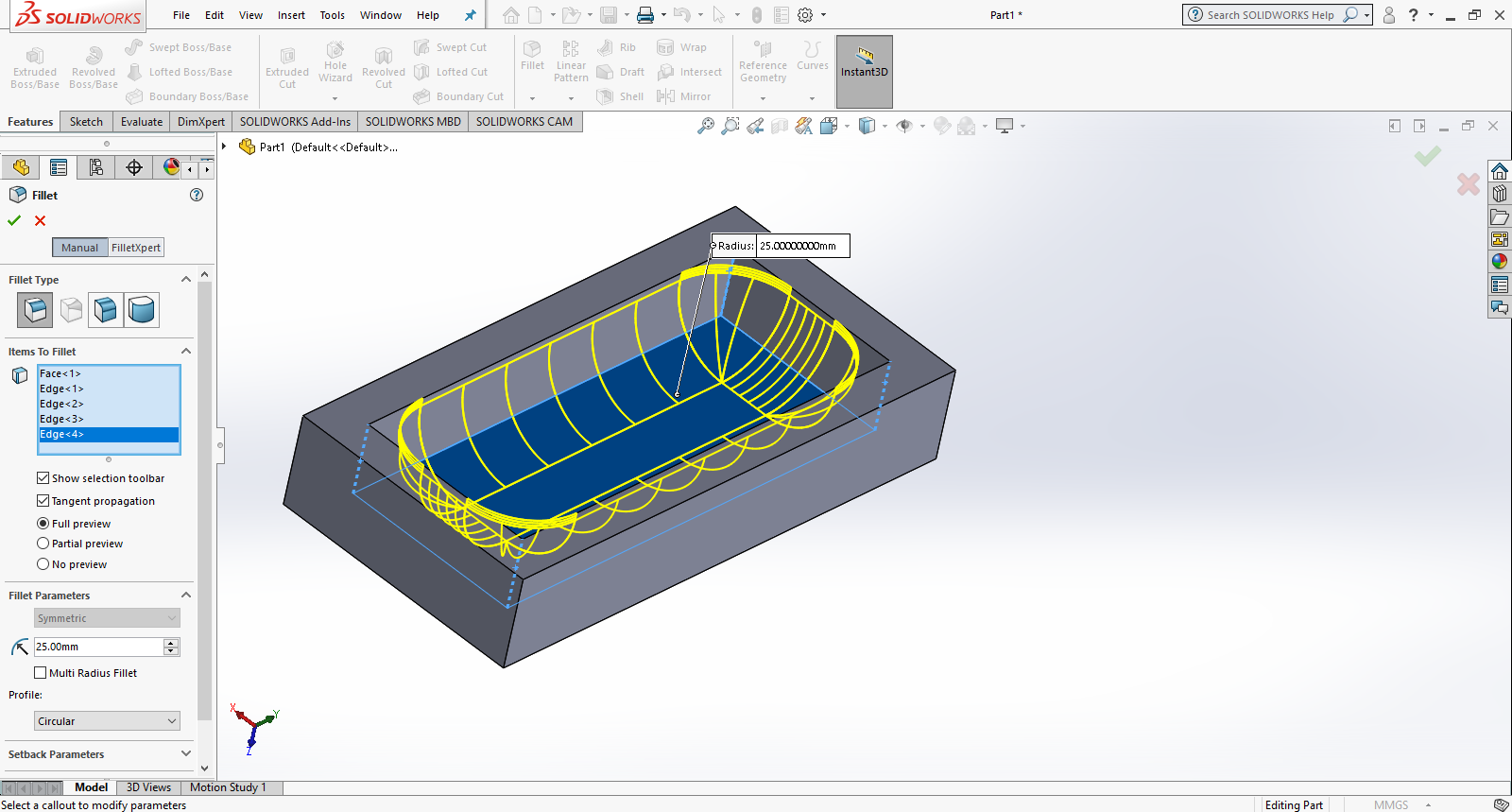Open the DisplayManager tab icon

pyautogui.click(x=171, y=167)
